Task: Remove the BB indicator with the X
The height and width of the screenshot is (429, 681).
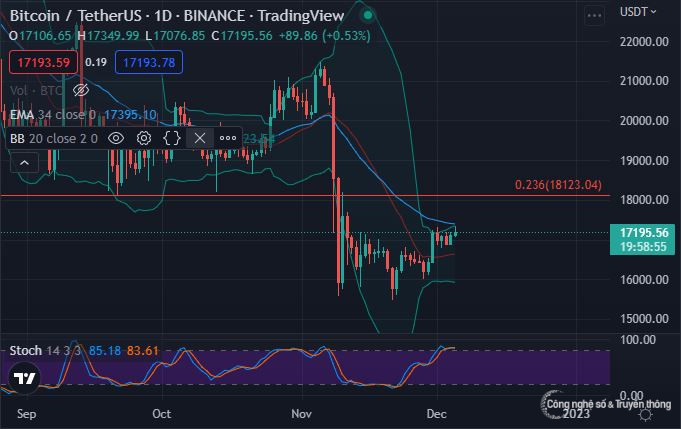Action: [200, 138]
